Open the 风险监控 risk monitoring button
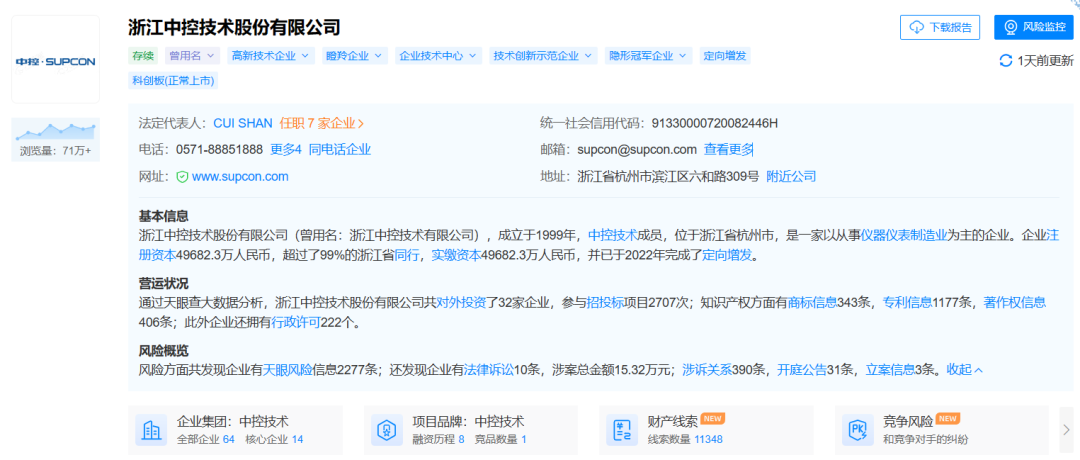Viewport: 1080px width, 460px height. point(1034,28)
